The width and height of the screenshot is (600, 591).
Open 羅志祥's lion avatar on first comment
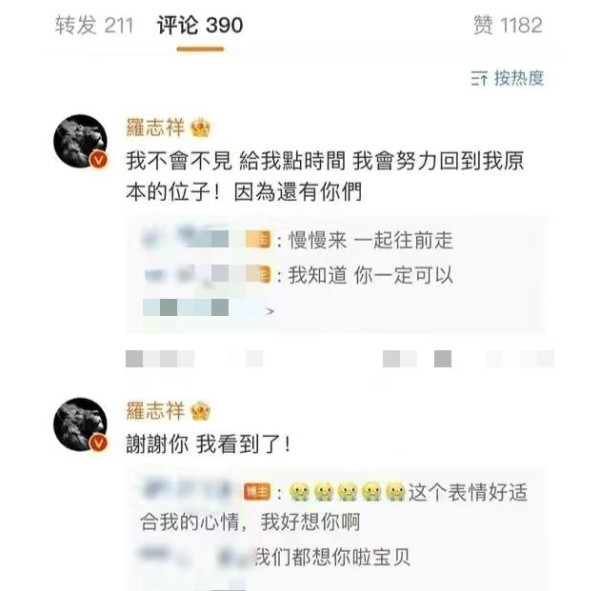tap(80, 141)
